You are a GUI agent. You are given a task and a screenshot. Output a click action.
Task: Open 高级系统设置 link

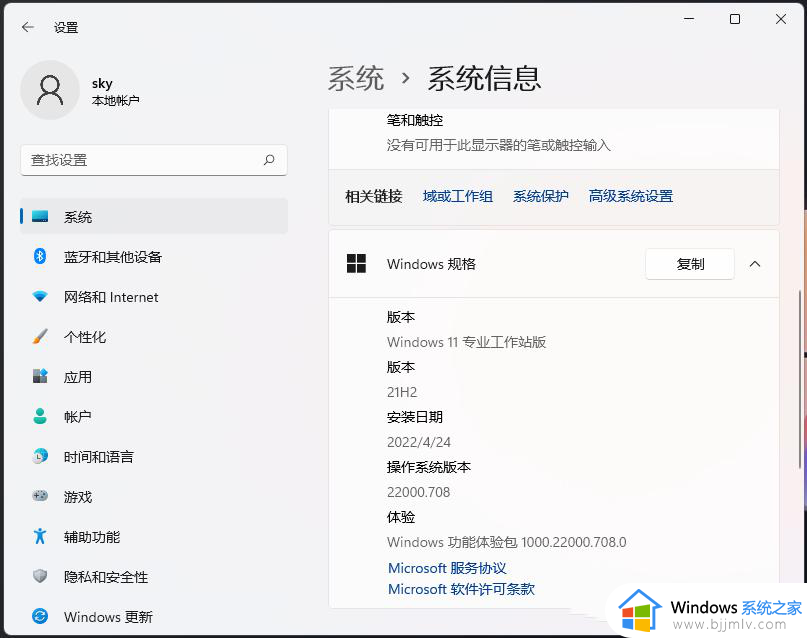630,196
